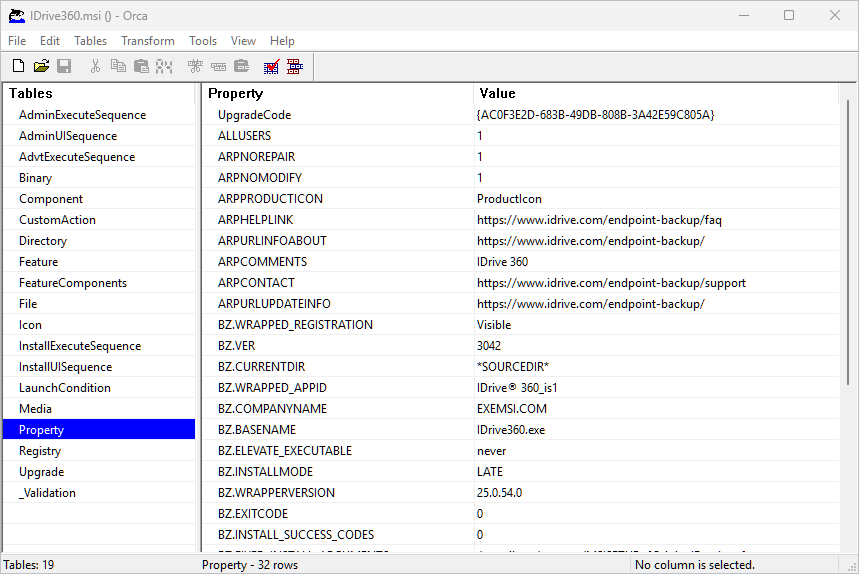
Task: Select the InstallExecuteSequence table
Action: click(80, 346)
